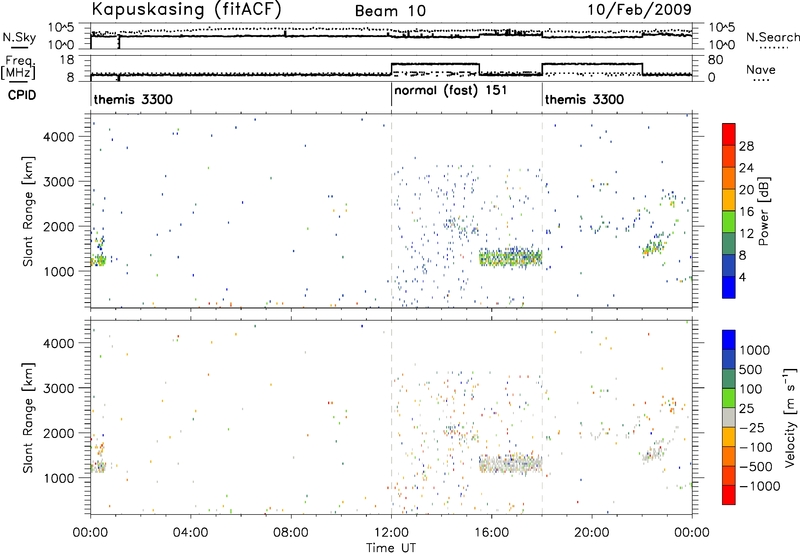Image resolution: width=800 pixels, height=554 pixels.
Task: Click the "-500" value on the Velocity scale
Action: point(755,466)
